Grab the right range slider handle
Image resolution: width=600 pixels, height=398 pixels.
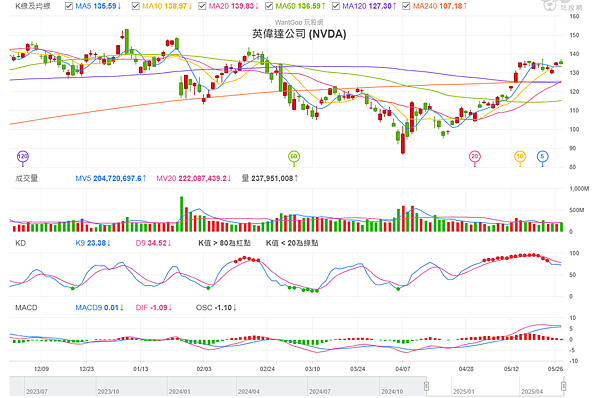tap(564, 386)
